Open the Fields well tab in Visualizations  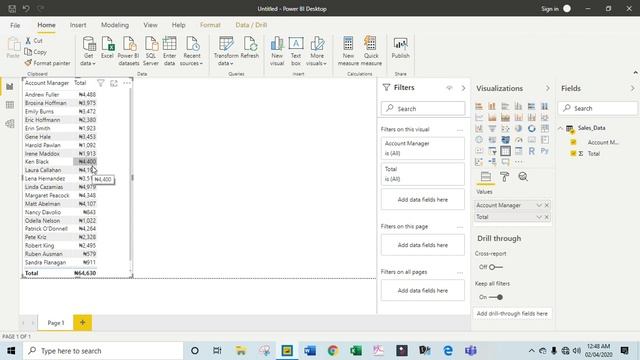click(x=486, y=177)
